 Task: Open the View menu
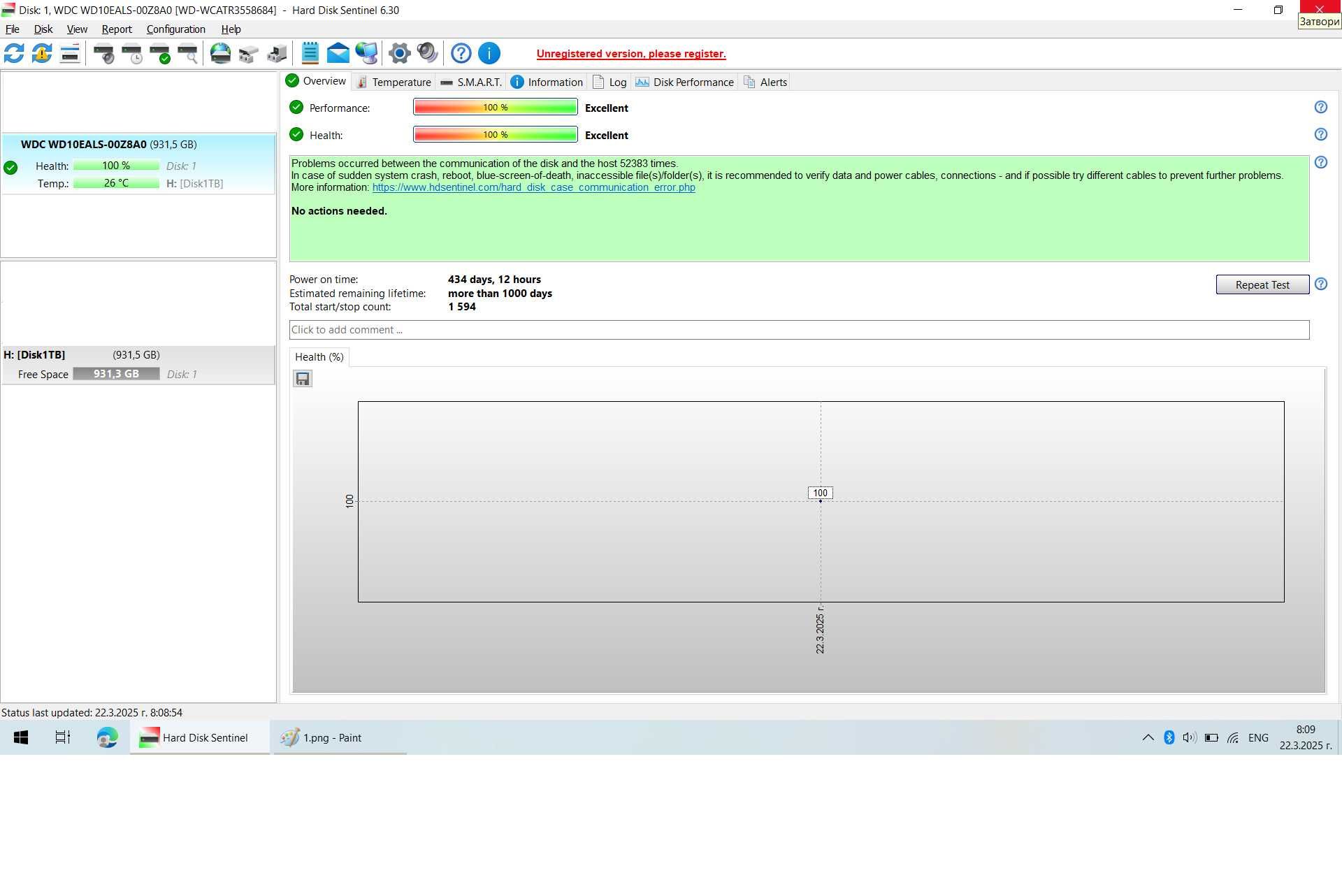[x=77, y=29]
